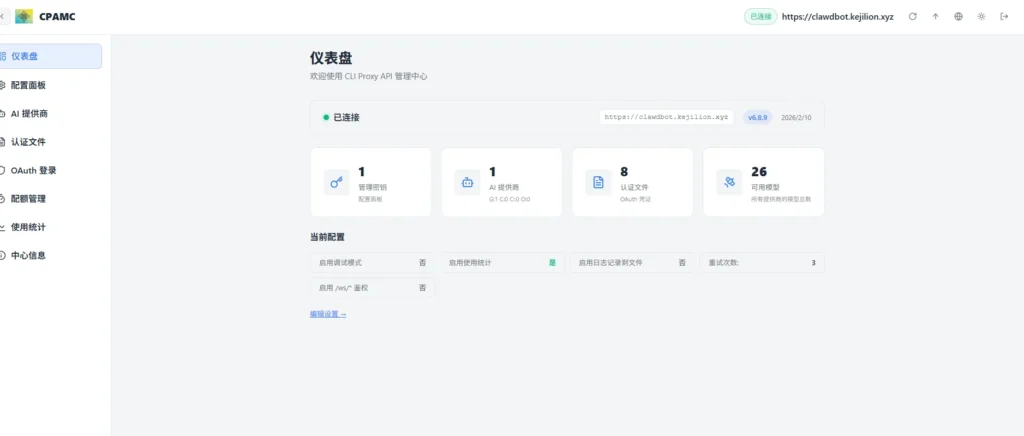Toggle the sun theme icon
Image resolution: width=1024 pixels, height=436 pixels.
pos(981,17)
